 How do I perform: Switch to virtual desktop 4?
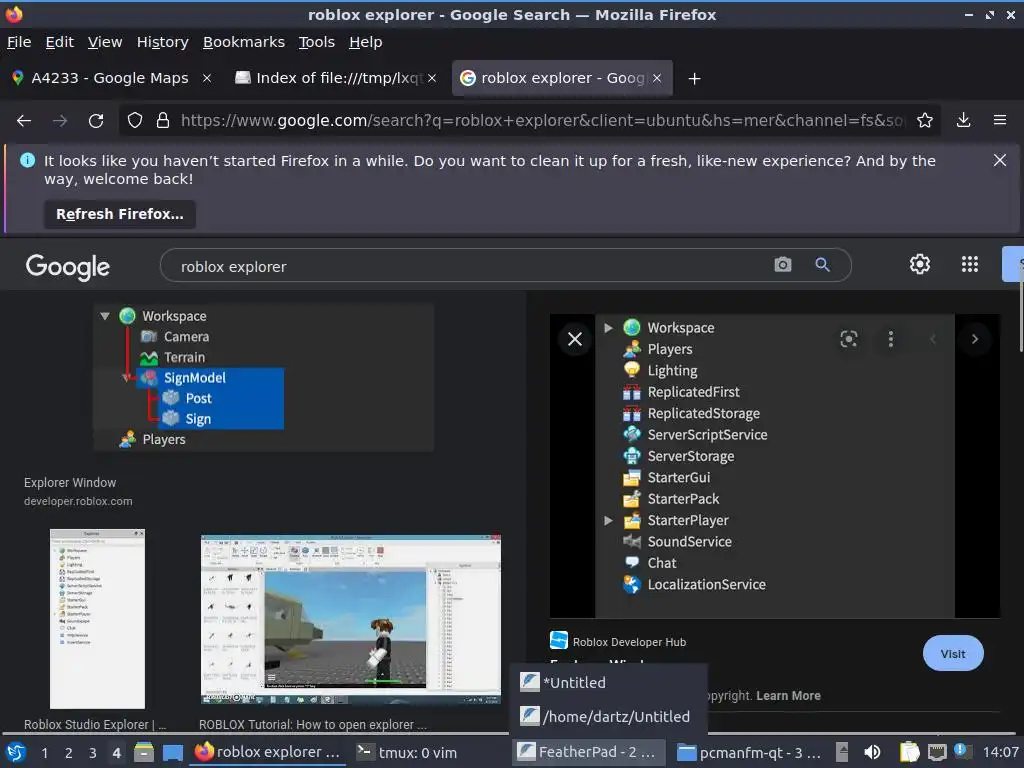click(117, 752)
